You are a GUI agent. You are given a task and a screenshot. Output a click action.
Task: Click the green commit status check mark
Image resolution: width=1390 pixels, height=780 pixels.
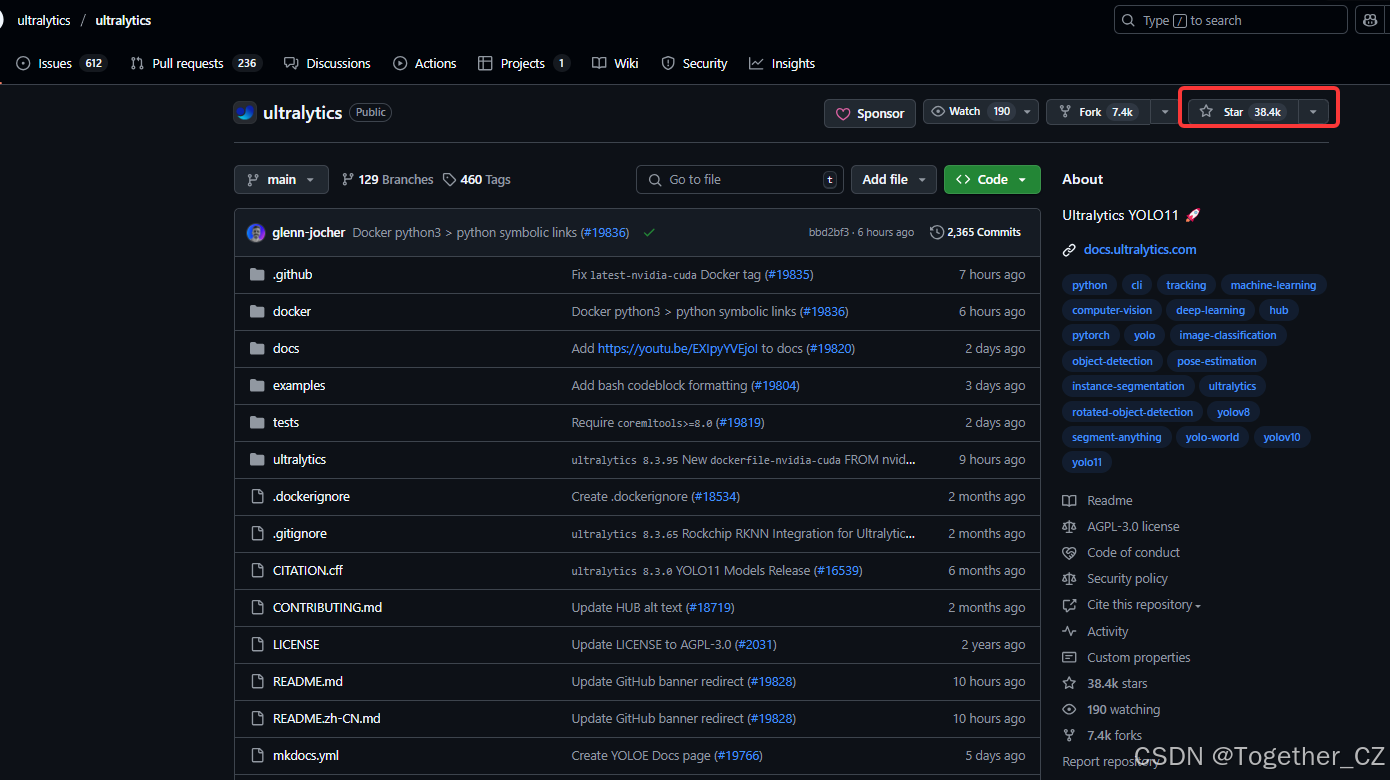tap(649, 232)
